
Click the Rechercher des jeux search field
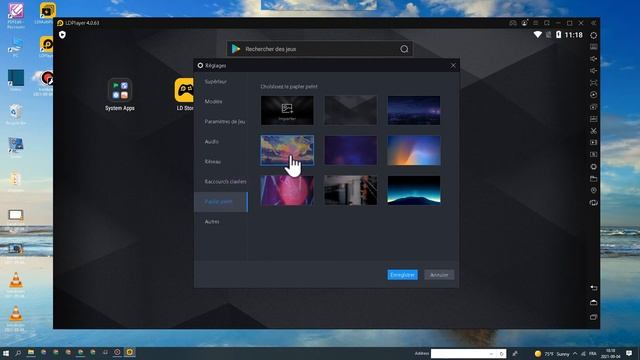[x=320, y=49]
